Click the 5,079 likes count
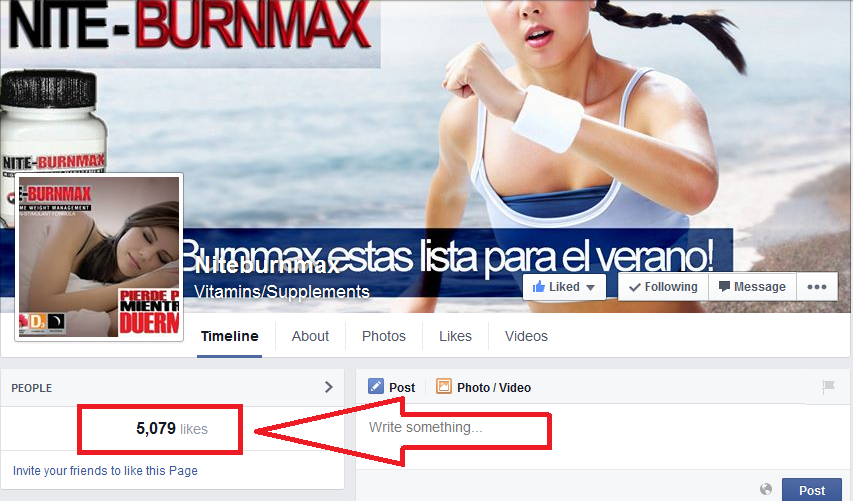853x501 pixels. pyautogui.click(x=172, y=429)
